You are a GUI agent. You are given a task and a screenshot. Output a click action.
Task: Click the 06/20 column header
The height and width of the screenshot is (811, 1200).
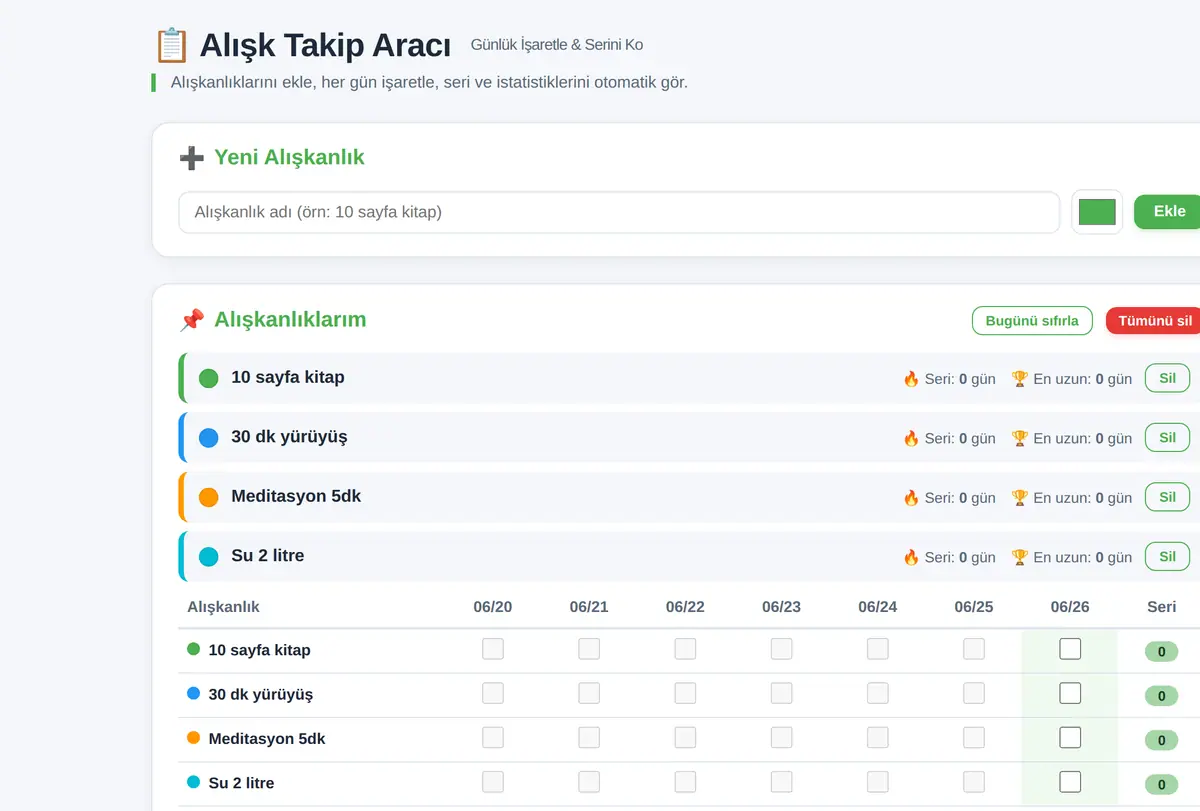point(493,607)
